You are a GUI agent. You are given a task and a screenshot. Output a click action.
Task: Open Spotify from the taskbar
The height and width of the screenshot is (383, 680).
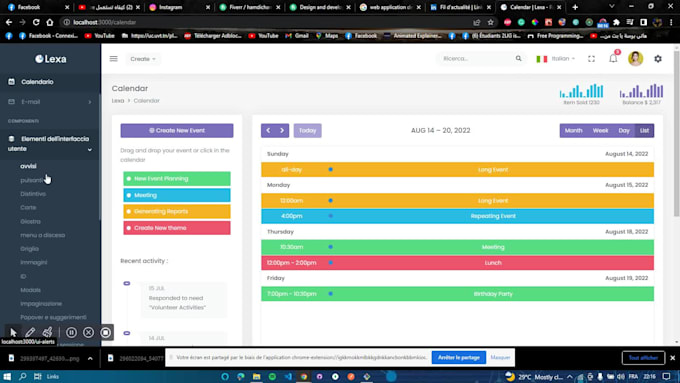[x=272, y=376]
